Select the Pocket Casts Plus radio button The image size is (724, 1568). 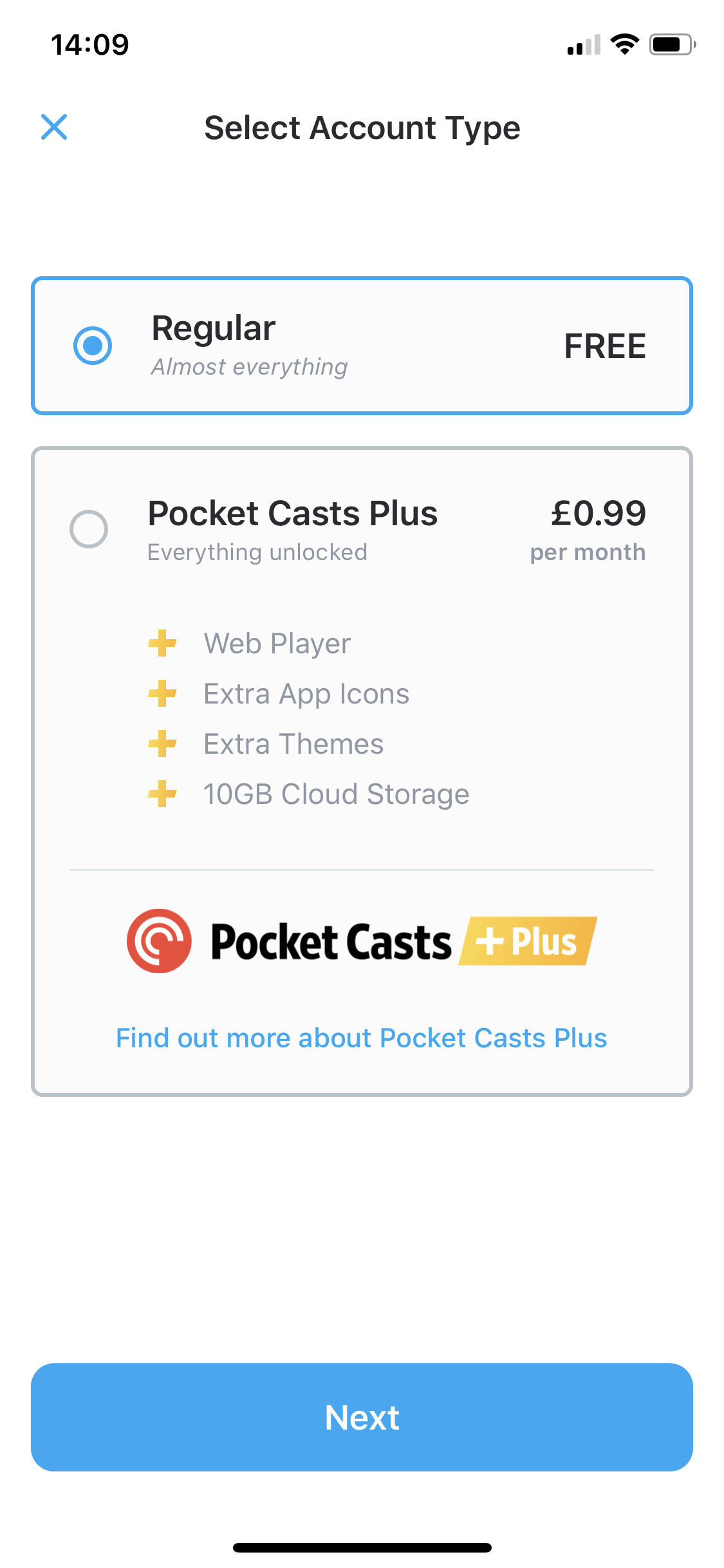[x=89, y=529]
